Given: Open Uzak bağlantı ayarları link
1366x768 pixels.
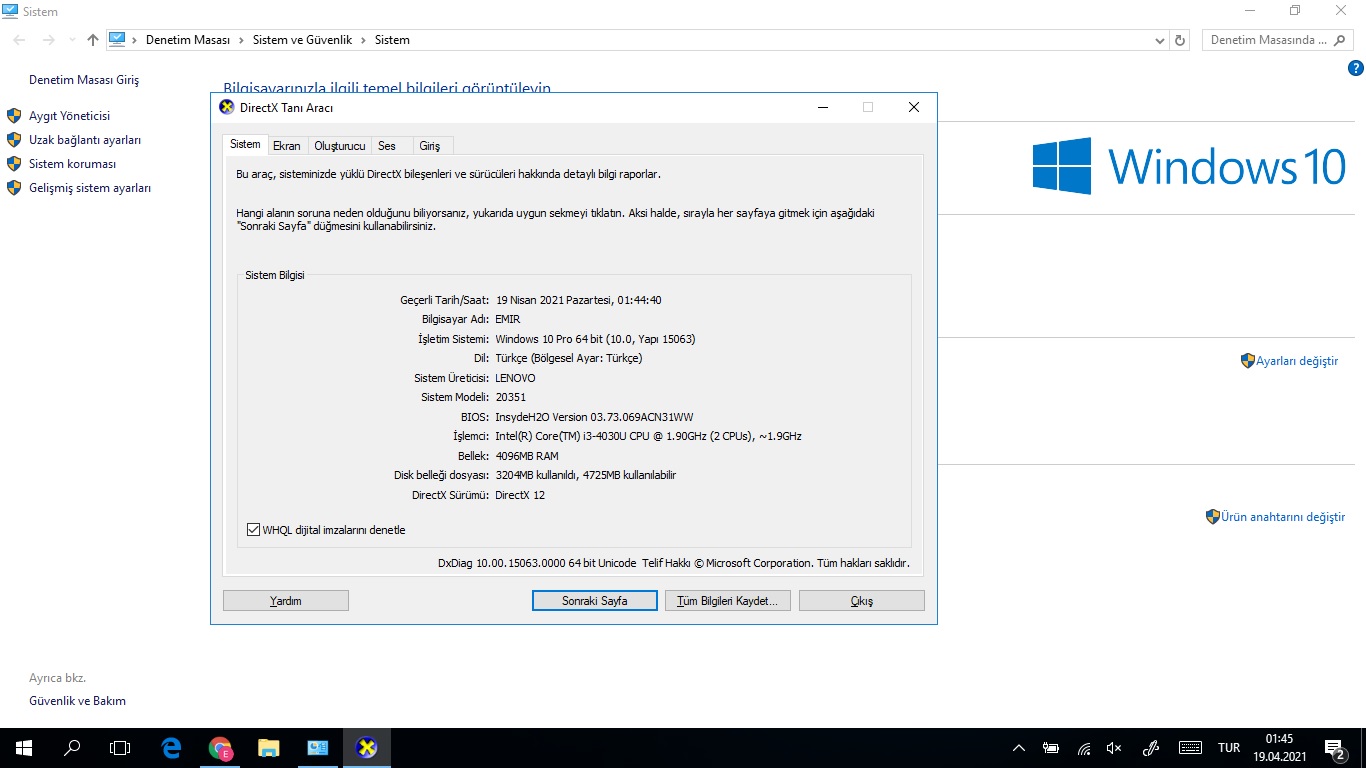Looking at the screenshot, I should click(85, 140).
